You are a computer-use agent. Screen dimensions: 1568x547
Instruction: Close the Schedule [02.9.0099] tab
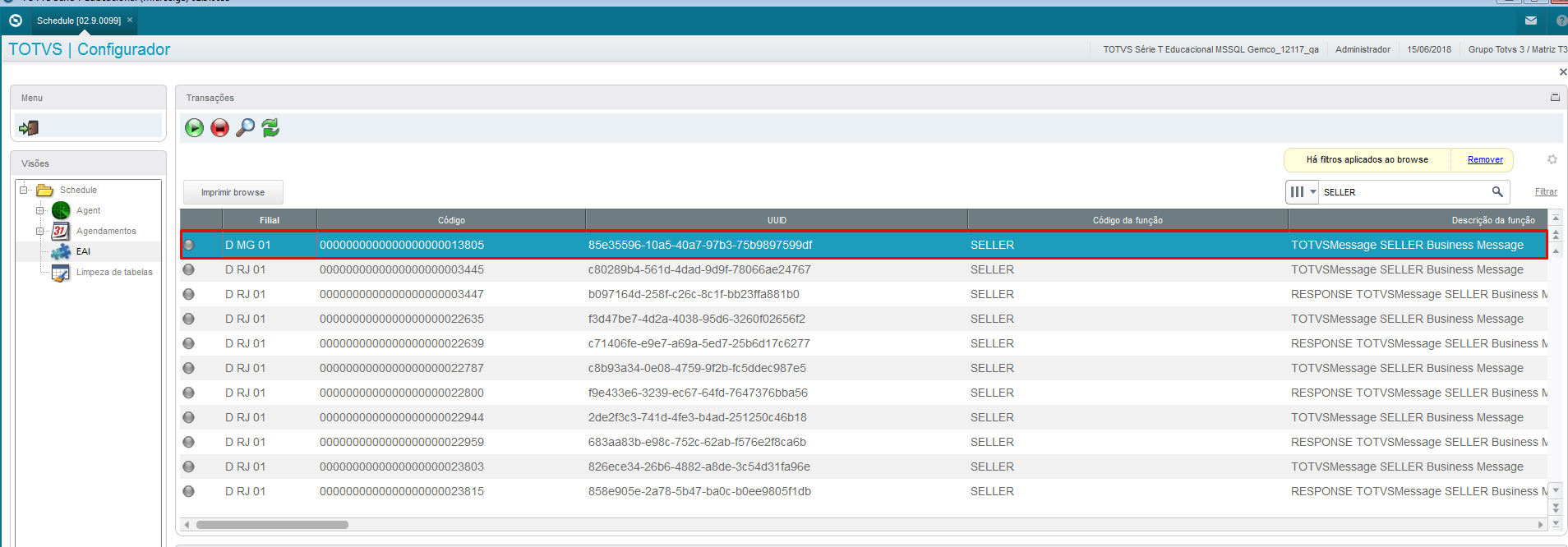130,20
